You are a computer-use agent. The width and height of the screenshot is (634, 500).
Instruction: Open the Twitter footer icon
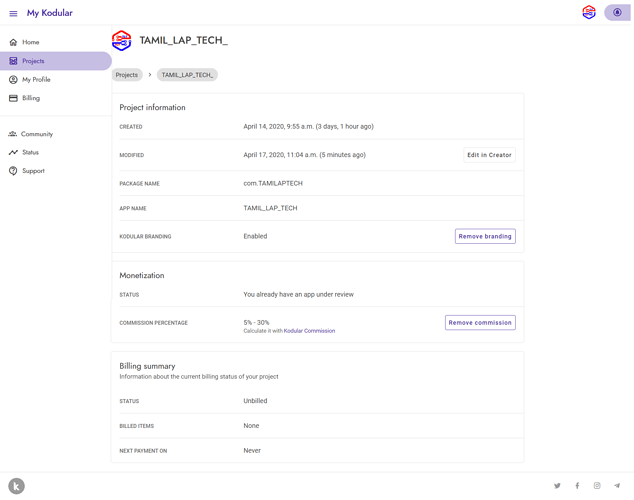pyautogui.click(x=558, y=486)
